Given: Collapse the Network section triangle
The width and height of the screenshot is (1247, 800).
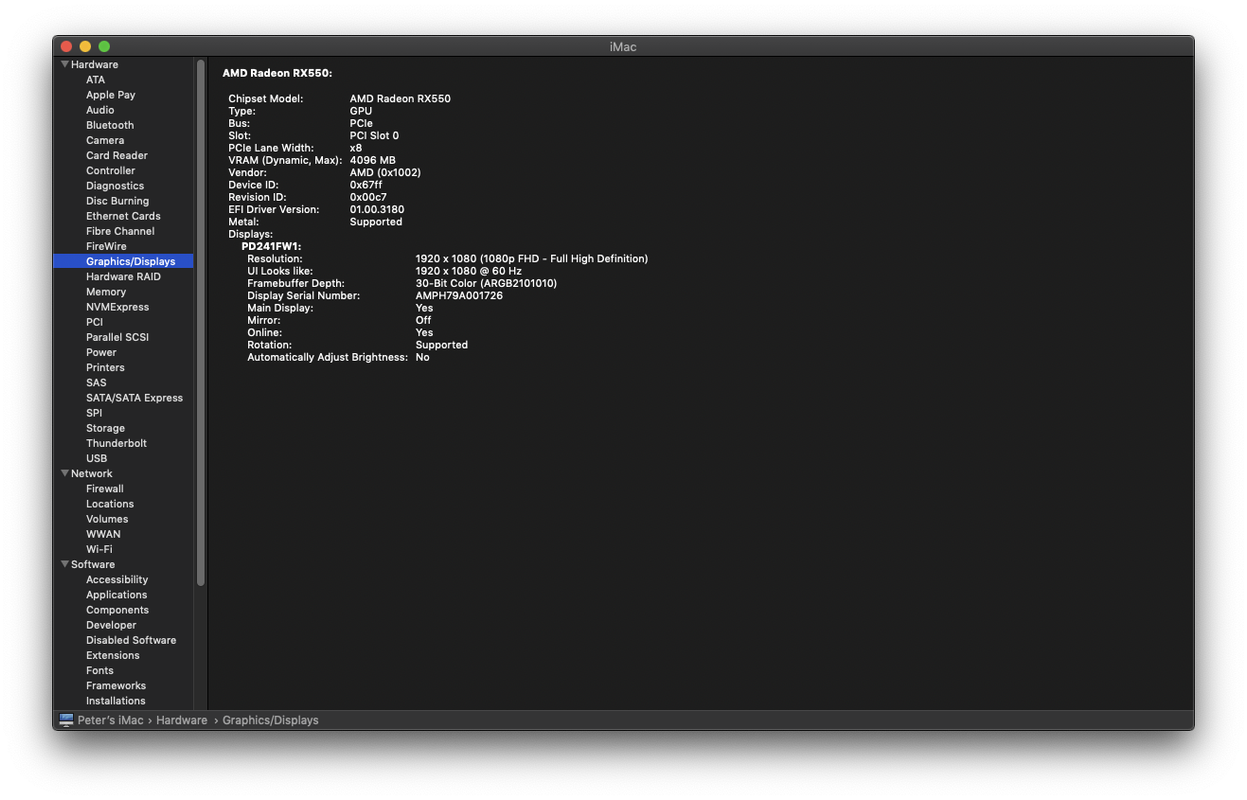Looking at the screenshot, I should click(65, 474).
